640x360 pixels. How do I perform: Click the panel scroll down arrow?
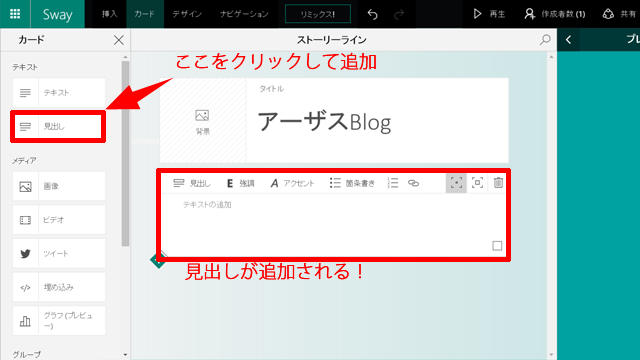pyautogui.click(x=125, y=355)
